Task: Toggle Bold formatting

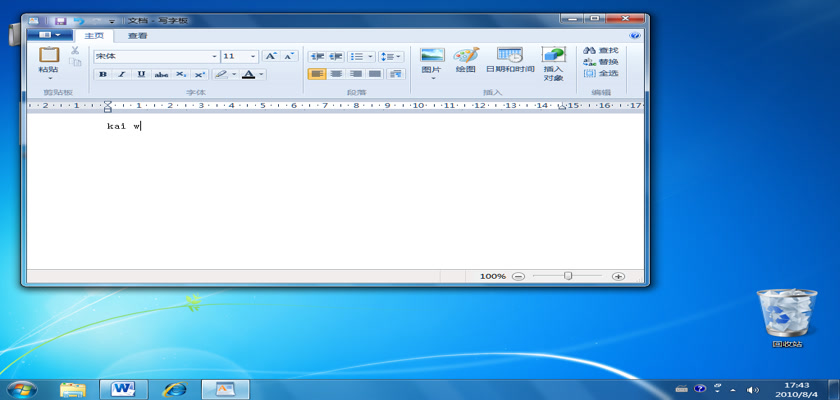Action: pyautogui.click(x=103, y=74)
